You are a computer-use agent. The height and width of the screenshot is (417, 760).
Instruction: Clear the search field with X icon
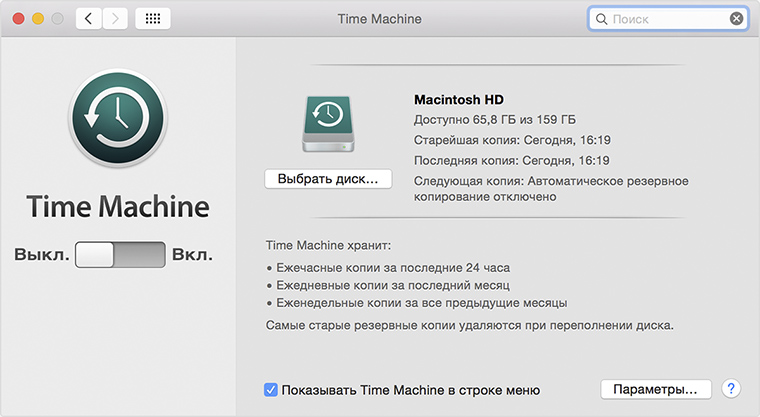pos(736,19)
